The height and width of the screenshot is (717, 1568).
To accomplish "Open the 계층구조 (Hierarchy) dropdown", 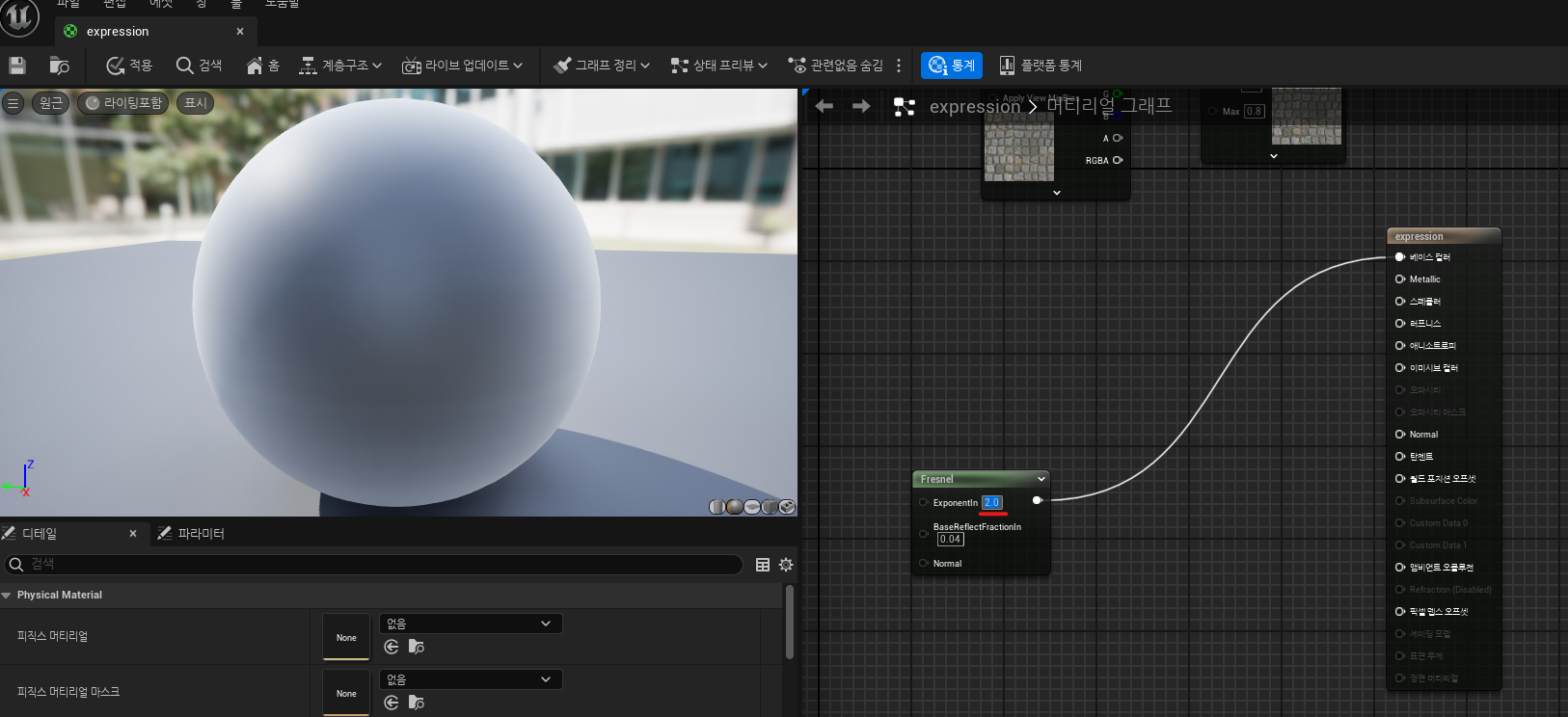I will pyautogui.click(x=340, y=66).
